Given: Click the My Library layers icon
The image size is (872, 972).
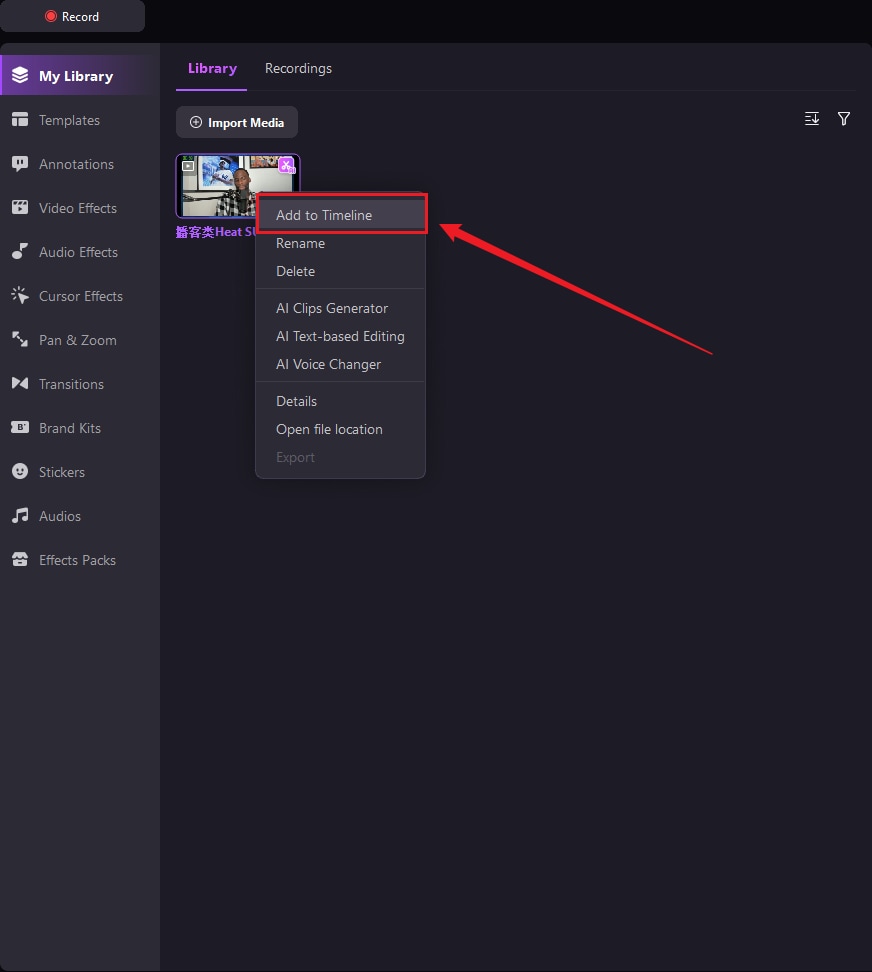Looking at the screenshot, I should (20, 75).
